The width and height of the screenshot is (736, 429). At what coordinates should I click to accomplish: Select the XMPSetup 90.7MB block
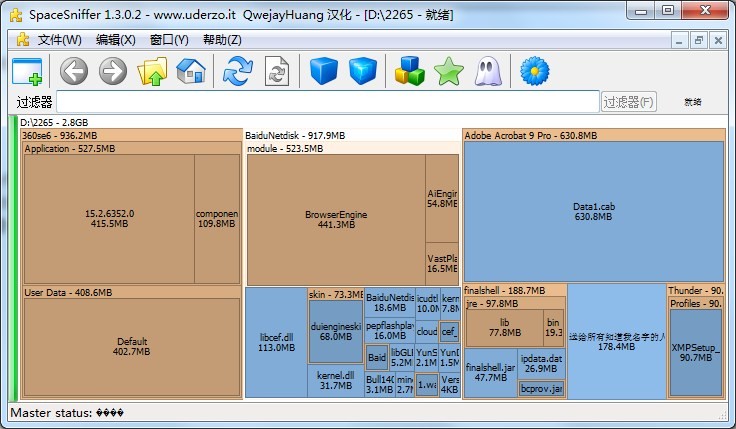696,353
